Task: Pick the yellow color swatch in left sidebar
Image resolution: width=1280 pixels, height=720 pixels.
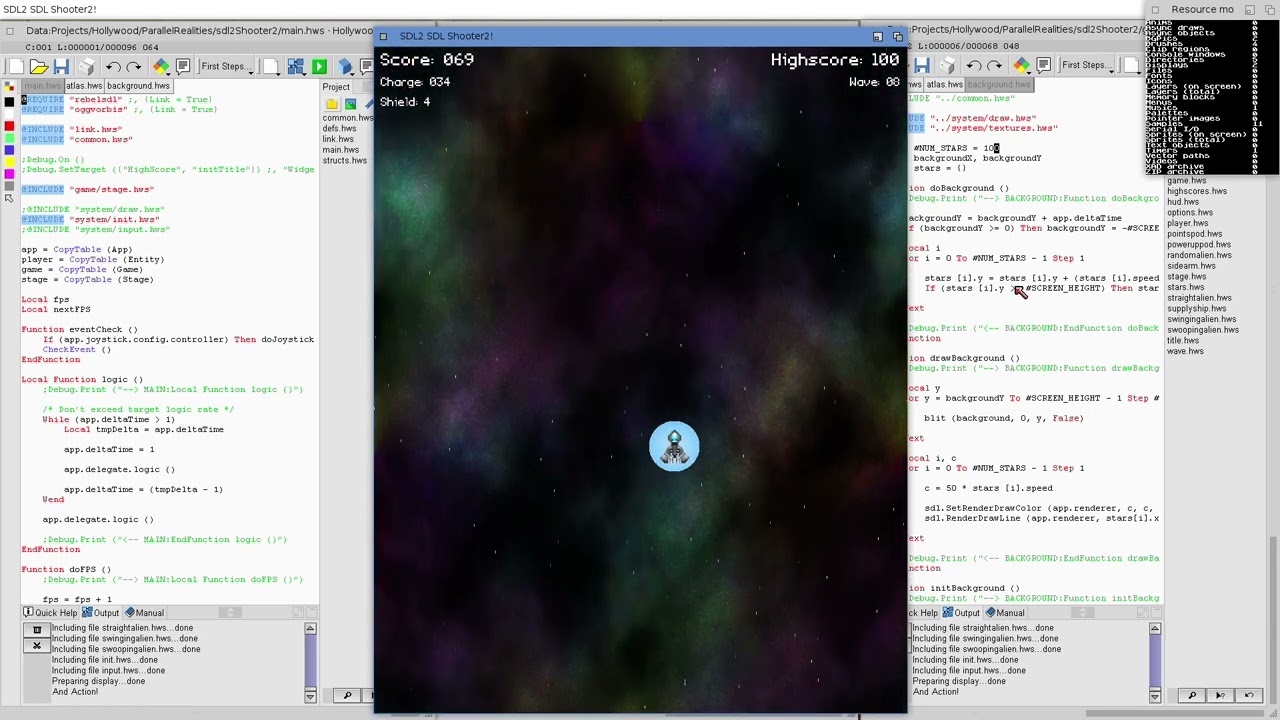Action: 9,162
